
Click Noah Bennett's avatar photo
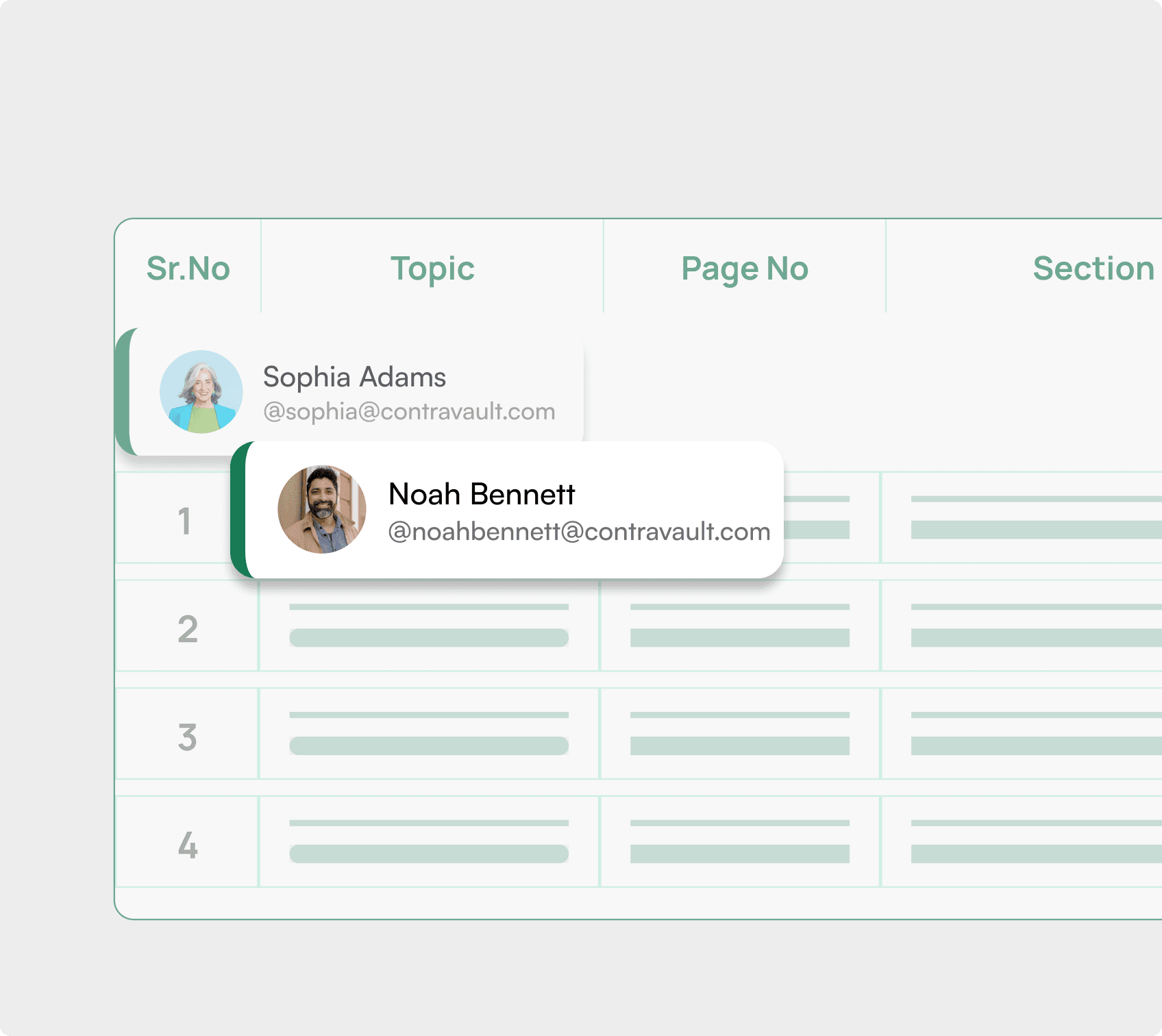(321, 510)
